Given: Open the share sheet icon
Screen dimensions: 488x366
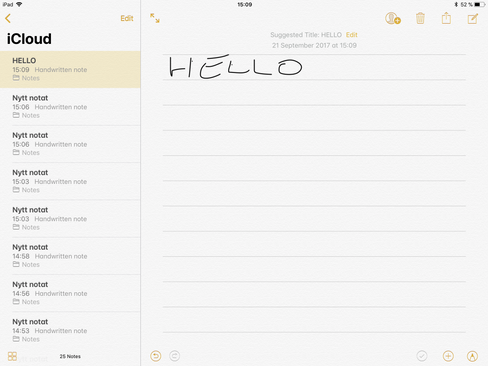Looking at the screenshot, I should click(446, 18).
